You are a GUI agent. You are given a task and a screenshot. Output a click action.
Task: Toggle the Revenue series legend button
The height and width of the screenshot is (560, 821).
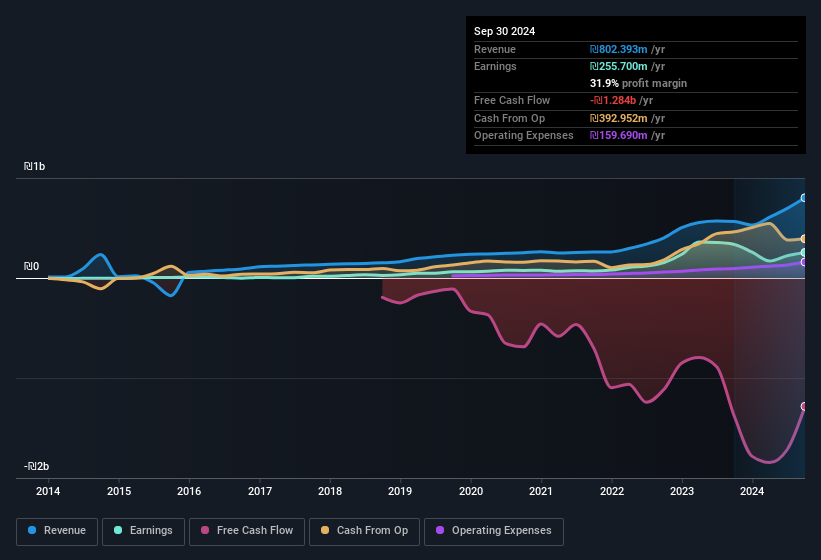click(x=57, y=531)
